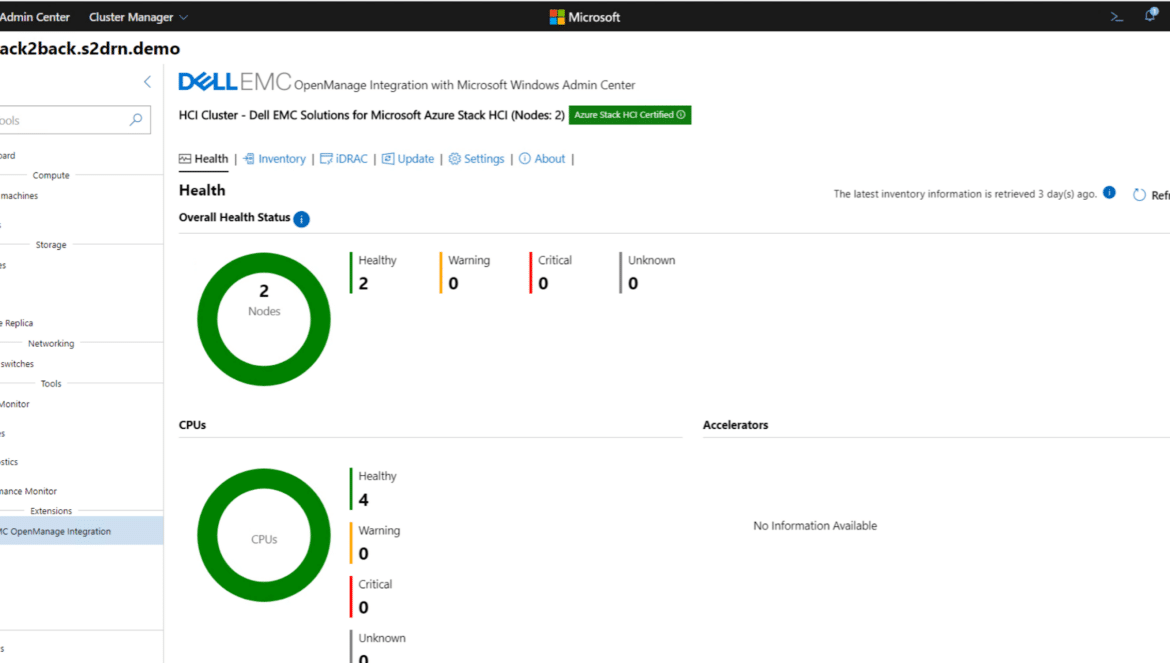
Task: Open Dell EMC OpenManage Integration sidebar item
Action: click(81, 531)
